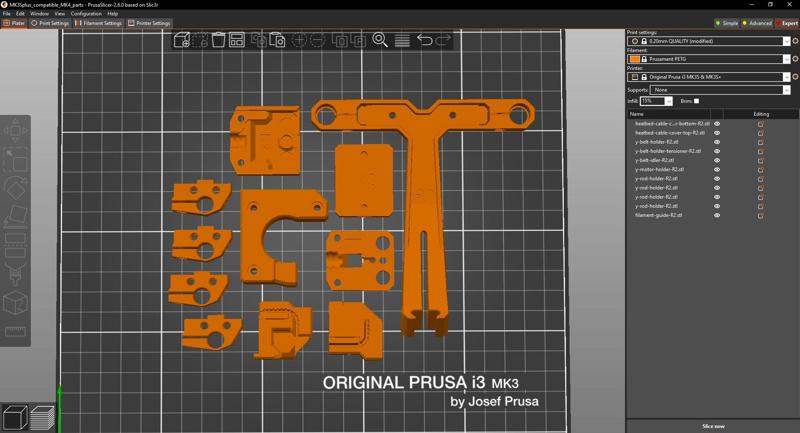Select y-belt-holder-tensioner-R2.stl in object list
The width and height of the screenshot is (800, 433).
click(668, 151)
